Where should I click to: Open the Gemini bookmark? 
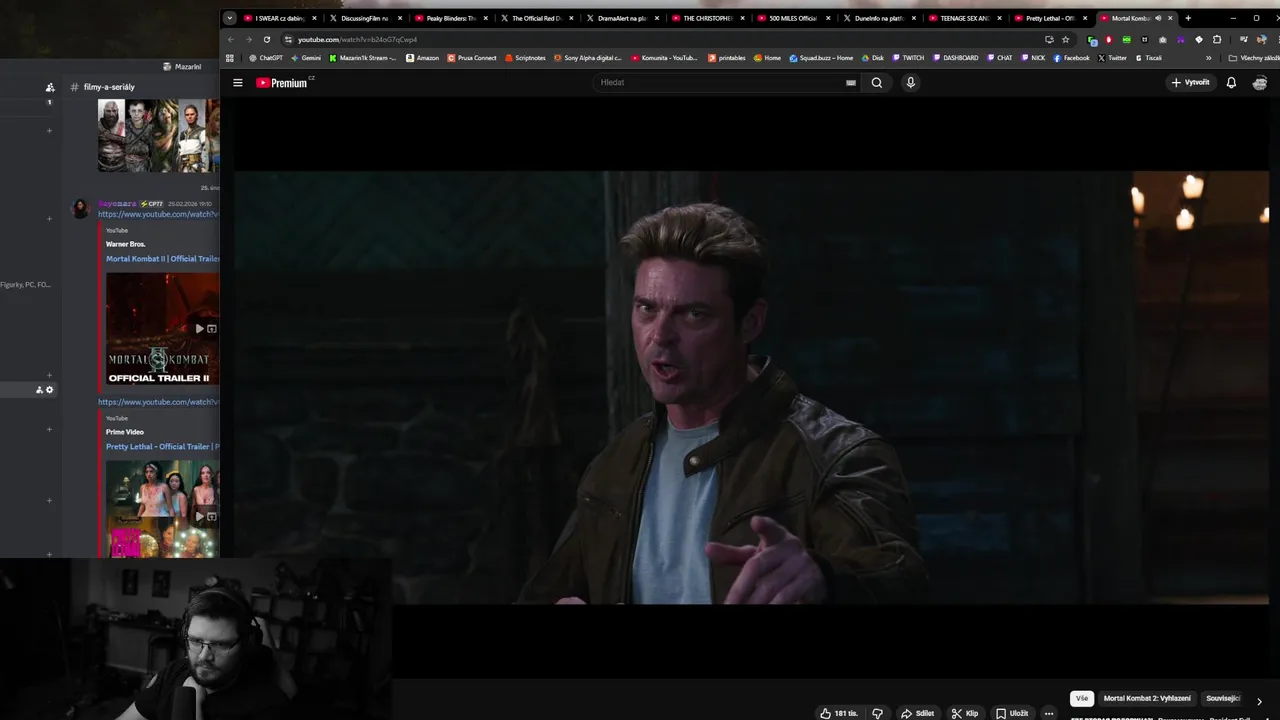(306, 58)
